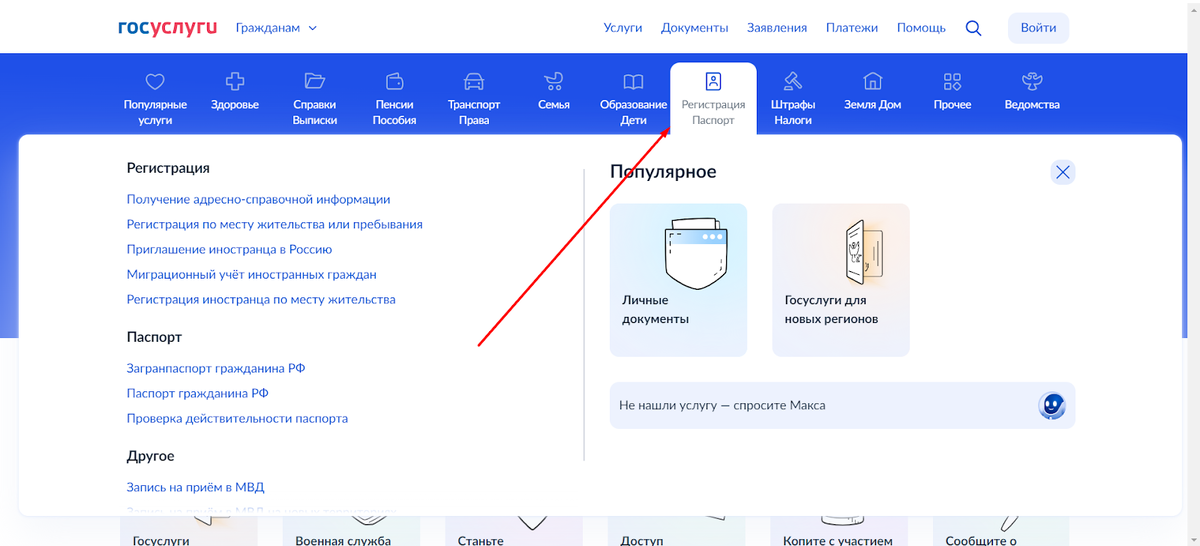The image size is (1200, 546).
Task: Click the Не нашли услугу — спросите Макса field
Action: point(842,405)
